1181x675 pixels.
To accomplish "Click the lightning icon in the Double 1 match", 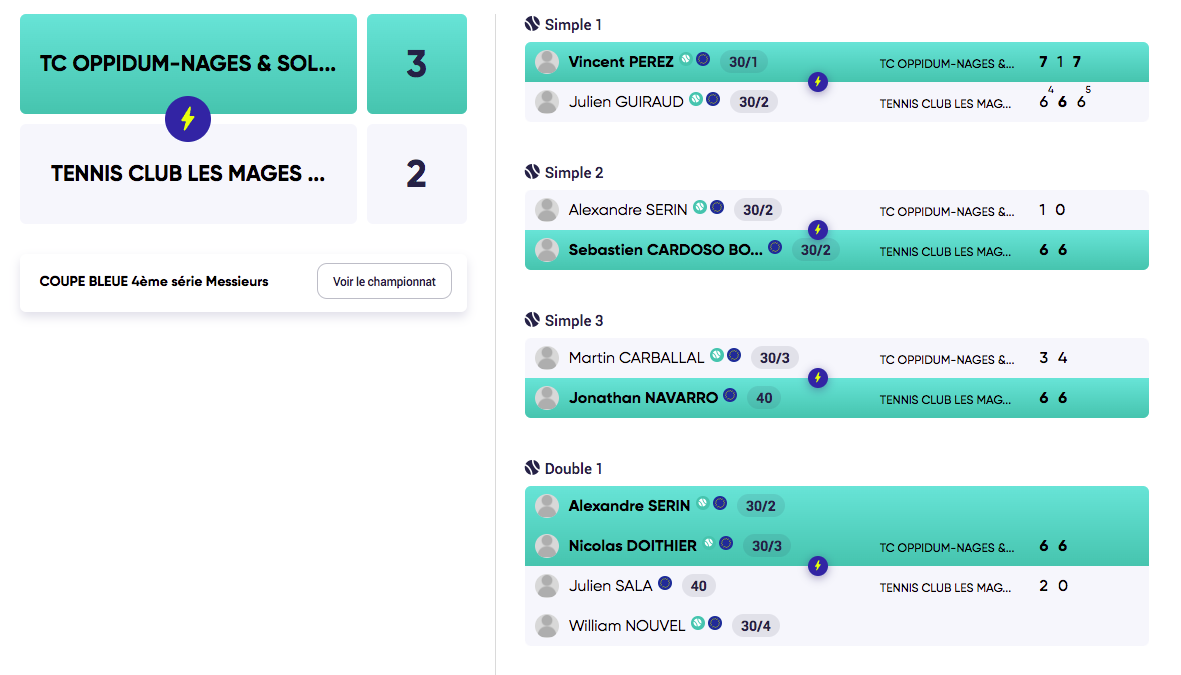I will (818, 566).
